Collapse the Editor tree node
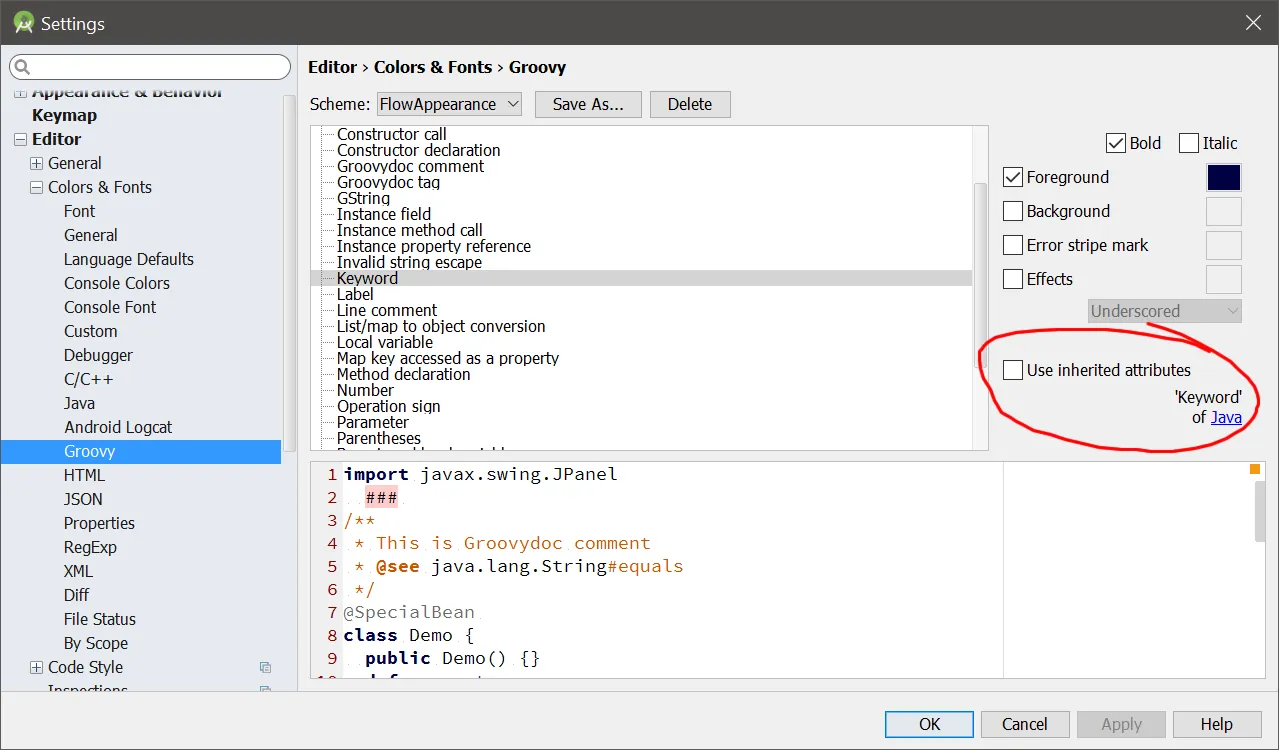 [x=20, y=140]
